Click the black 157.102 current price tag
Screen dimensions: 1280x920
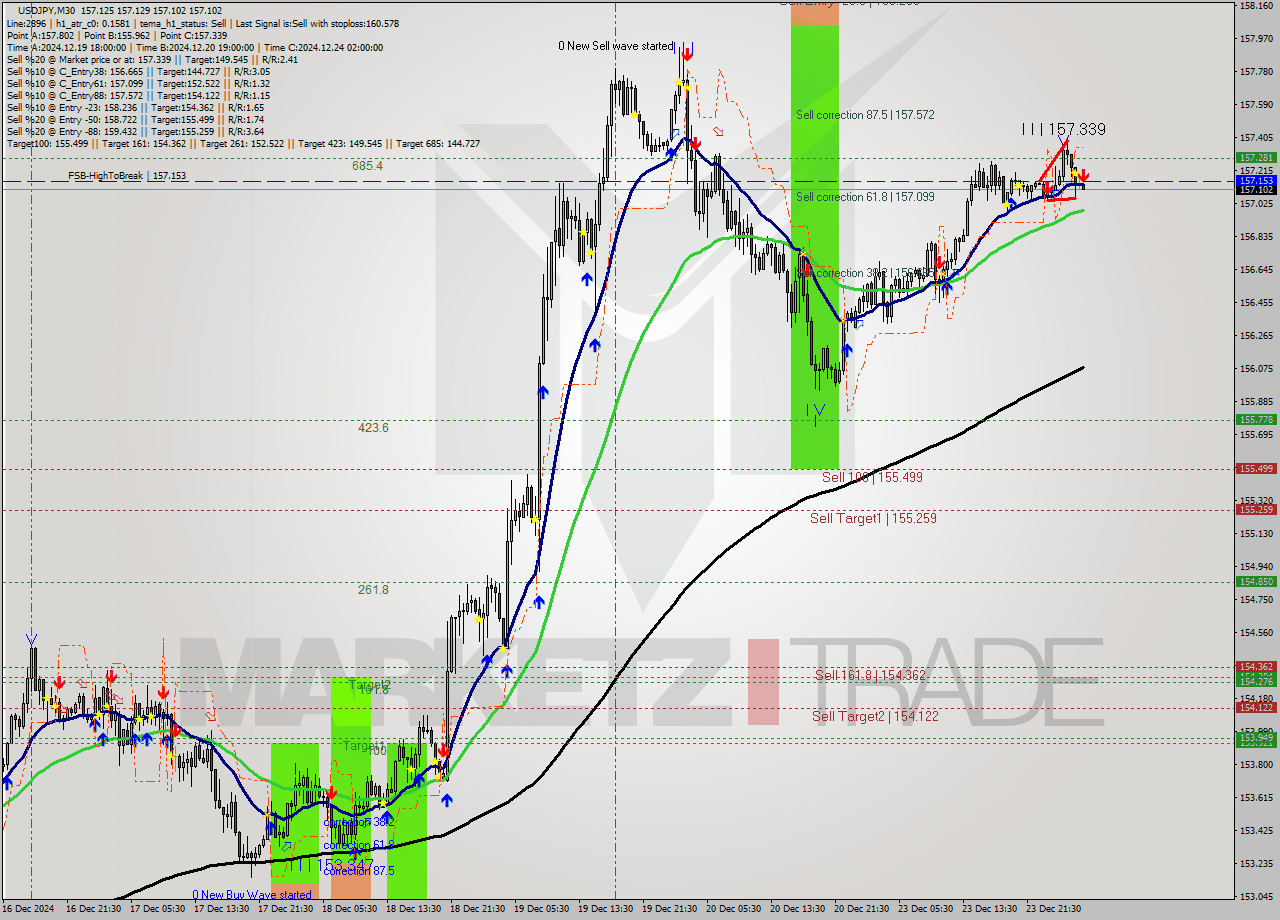click(1256, 190)
